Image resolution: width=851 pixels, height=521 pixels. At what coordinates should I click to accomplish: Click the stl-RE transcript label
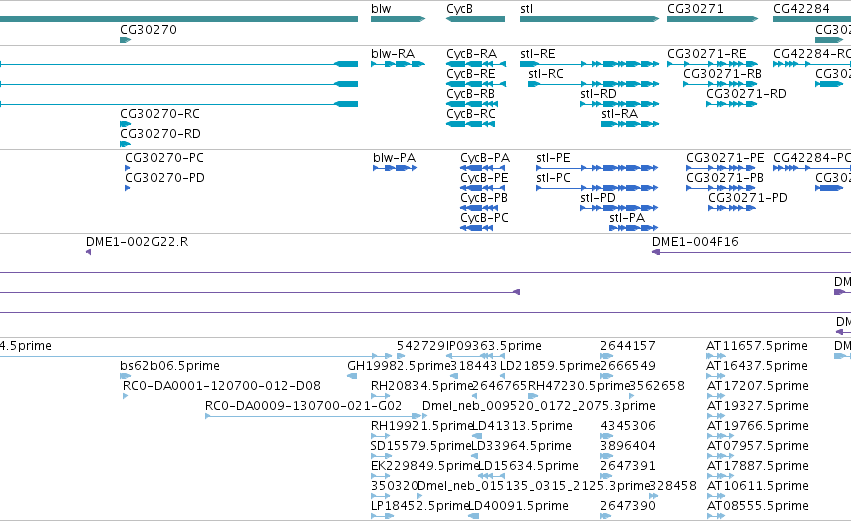pyautogui.click(x=537, y=54)
